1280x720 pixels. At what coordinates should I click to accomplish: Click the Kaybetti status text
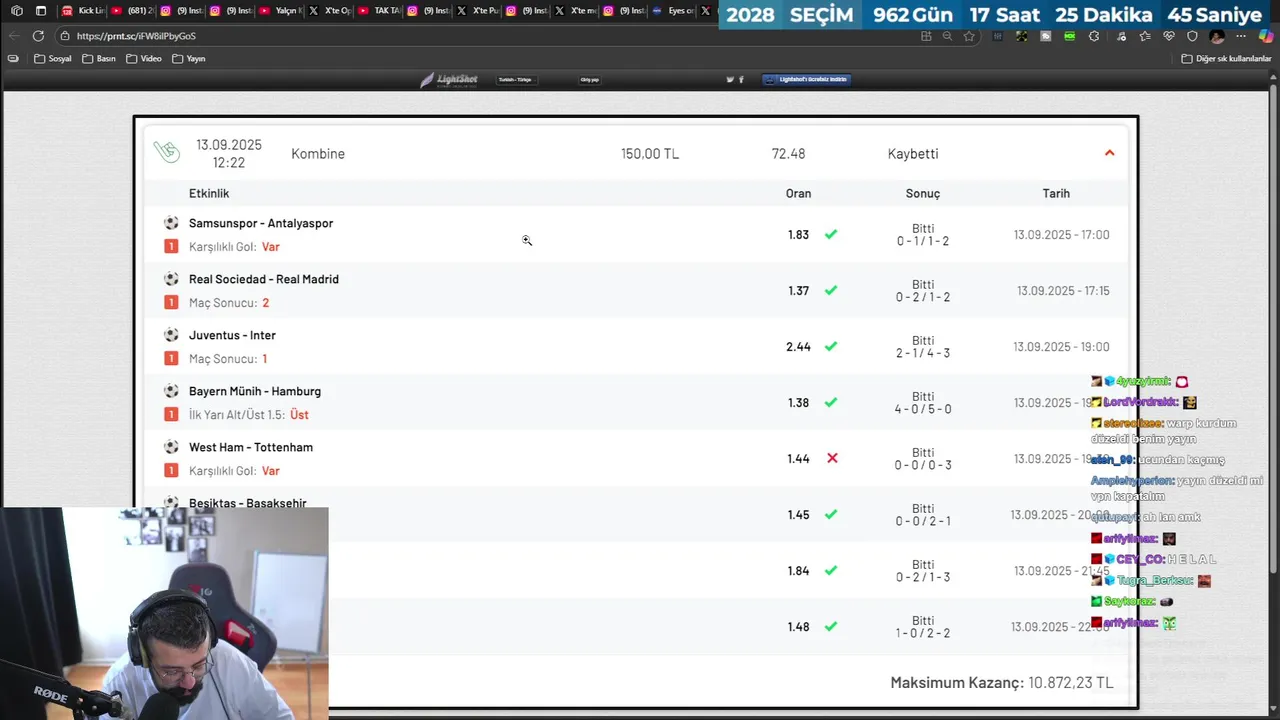[913, 154]
